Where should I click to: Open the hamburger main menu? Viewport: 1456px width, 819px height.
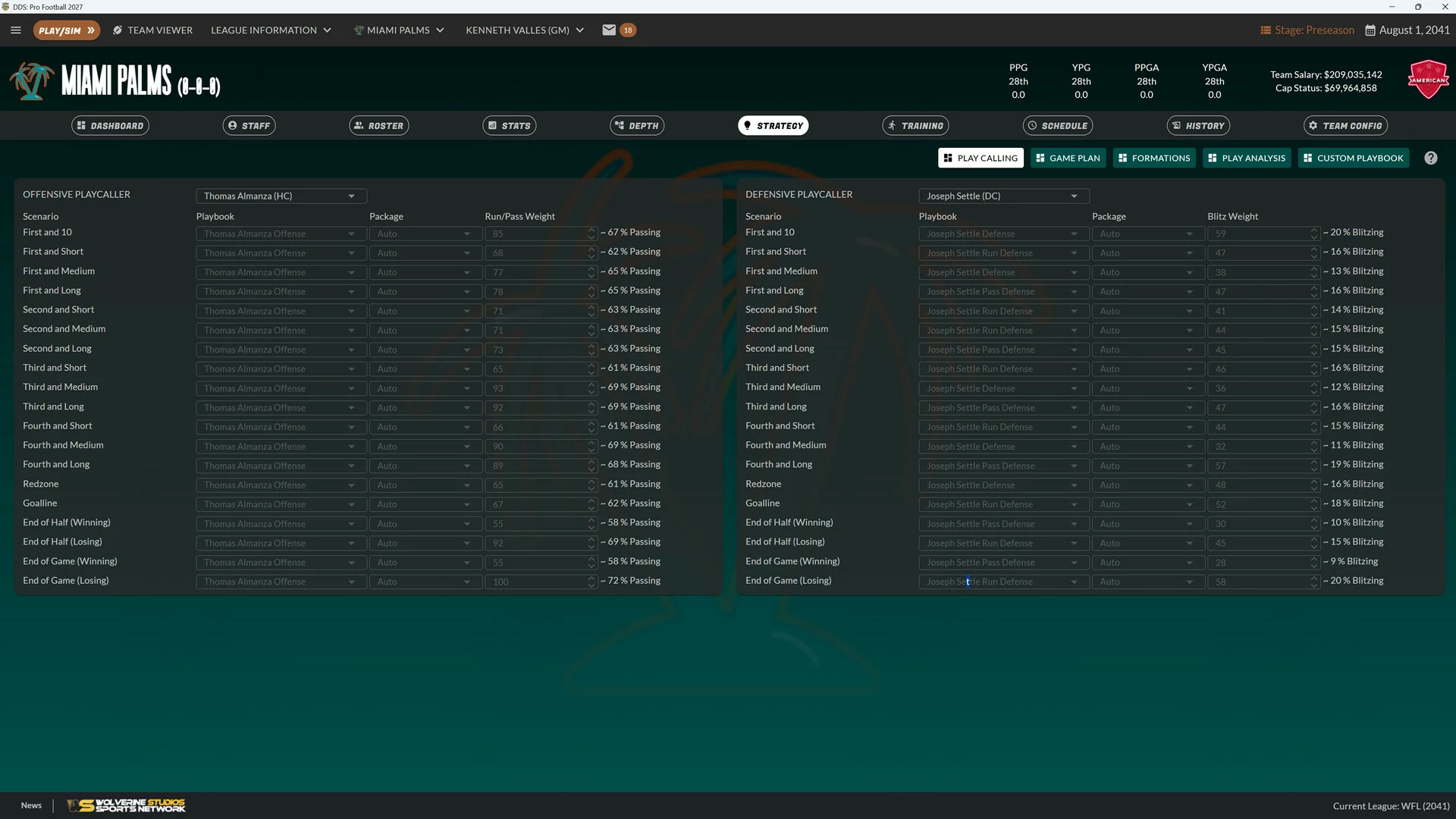pos(16,30)
